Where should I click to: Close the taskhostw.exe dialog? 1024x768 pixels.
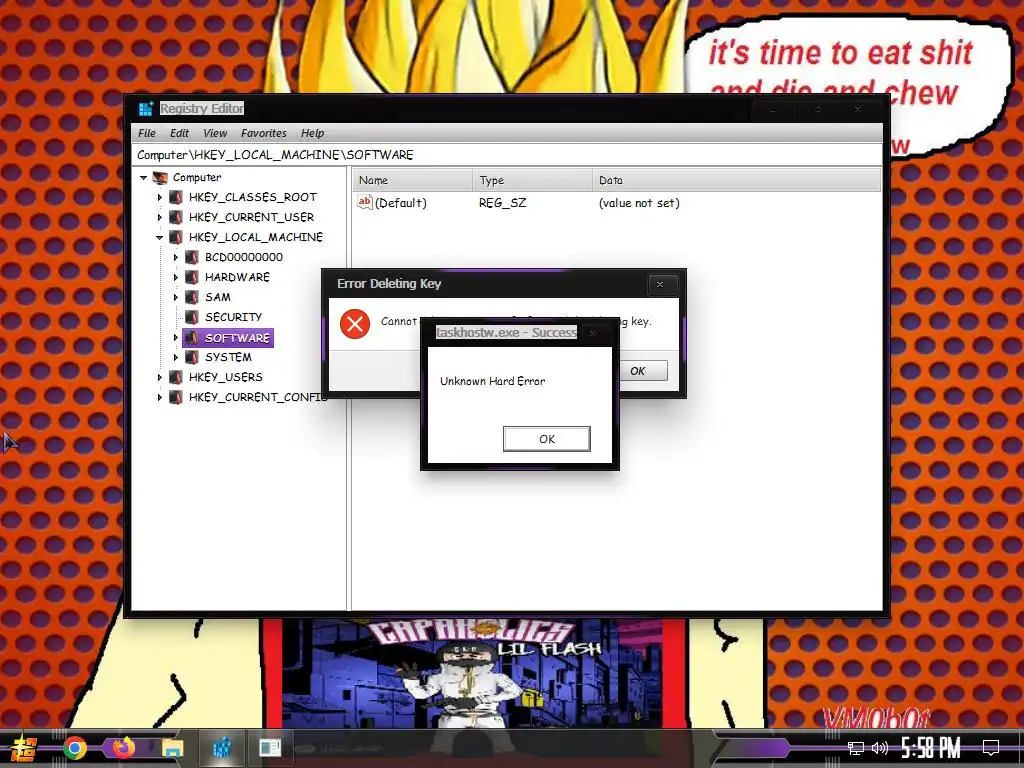593,333
